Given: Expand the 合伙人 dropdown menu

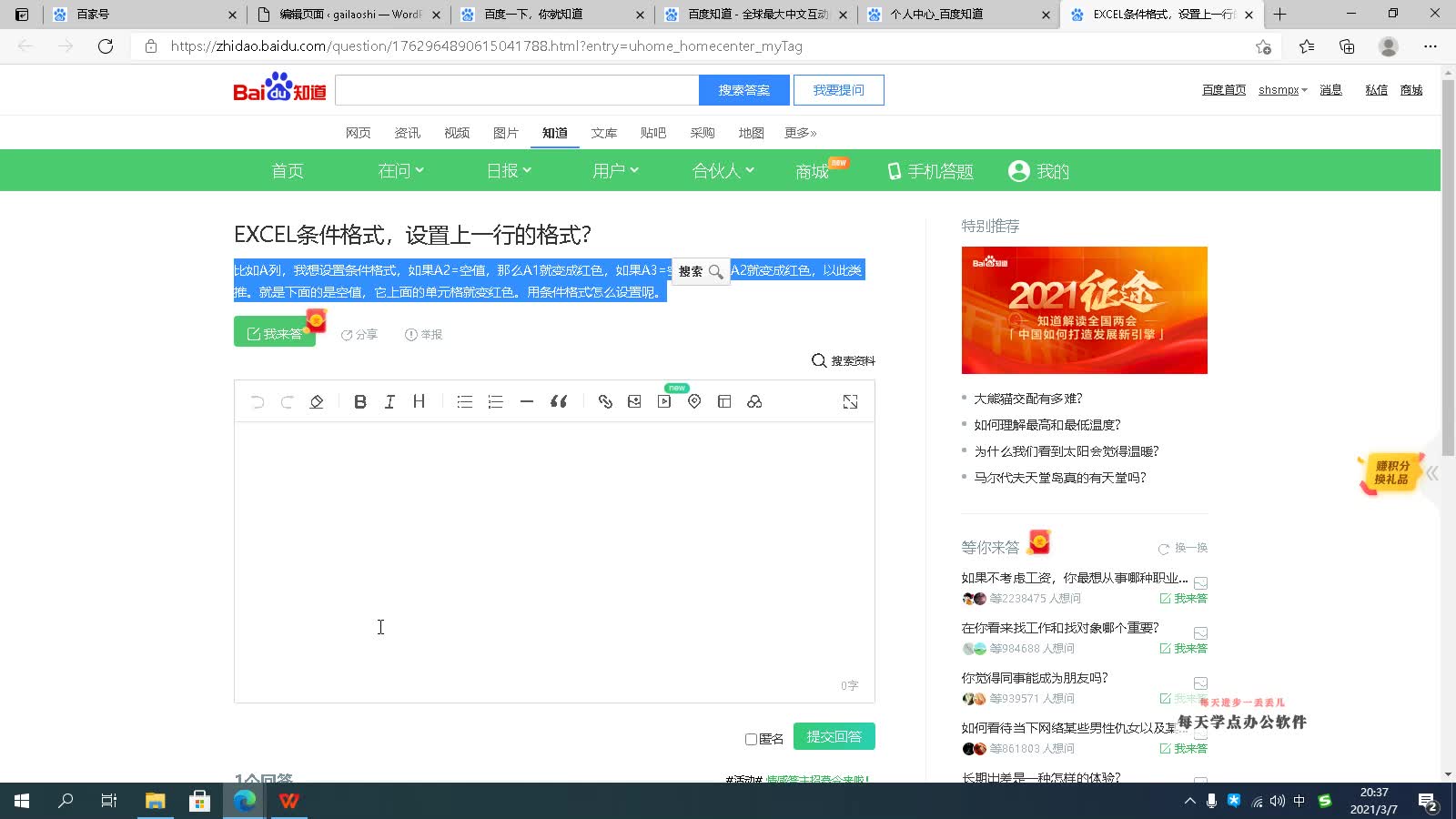Looking at the screenshot, I should tap(723, 170).
